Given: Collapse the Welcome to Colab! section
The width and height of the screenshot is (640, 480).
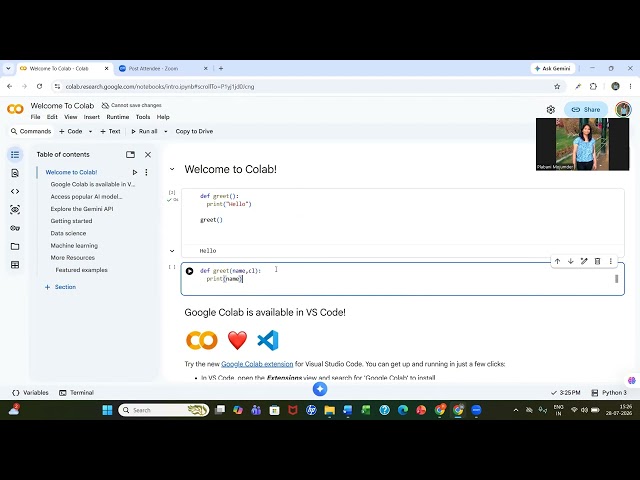Looking at the screenshot, I should tap(172, 169).
